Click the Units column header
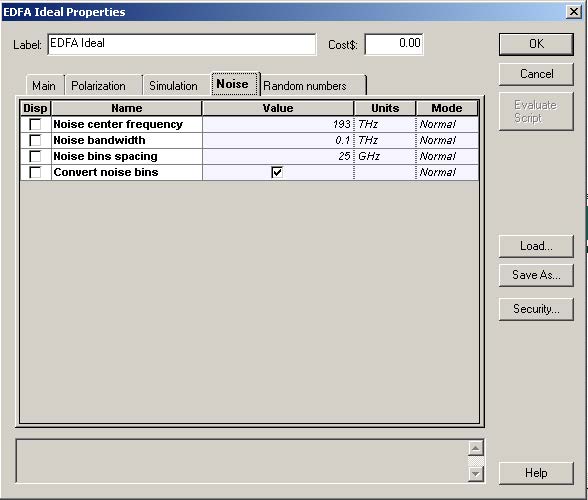 (385, 108)
